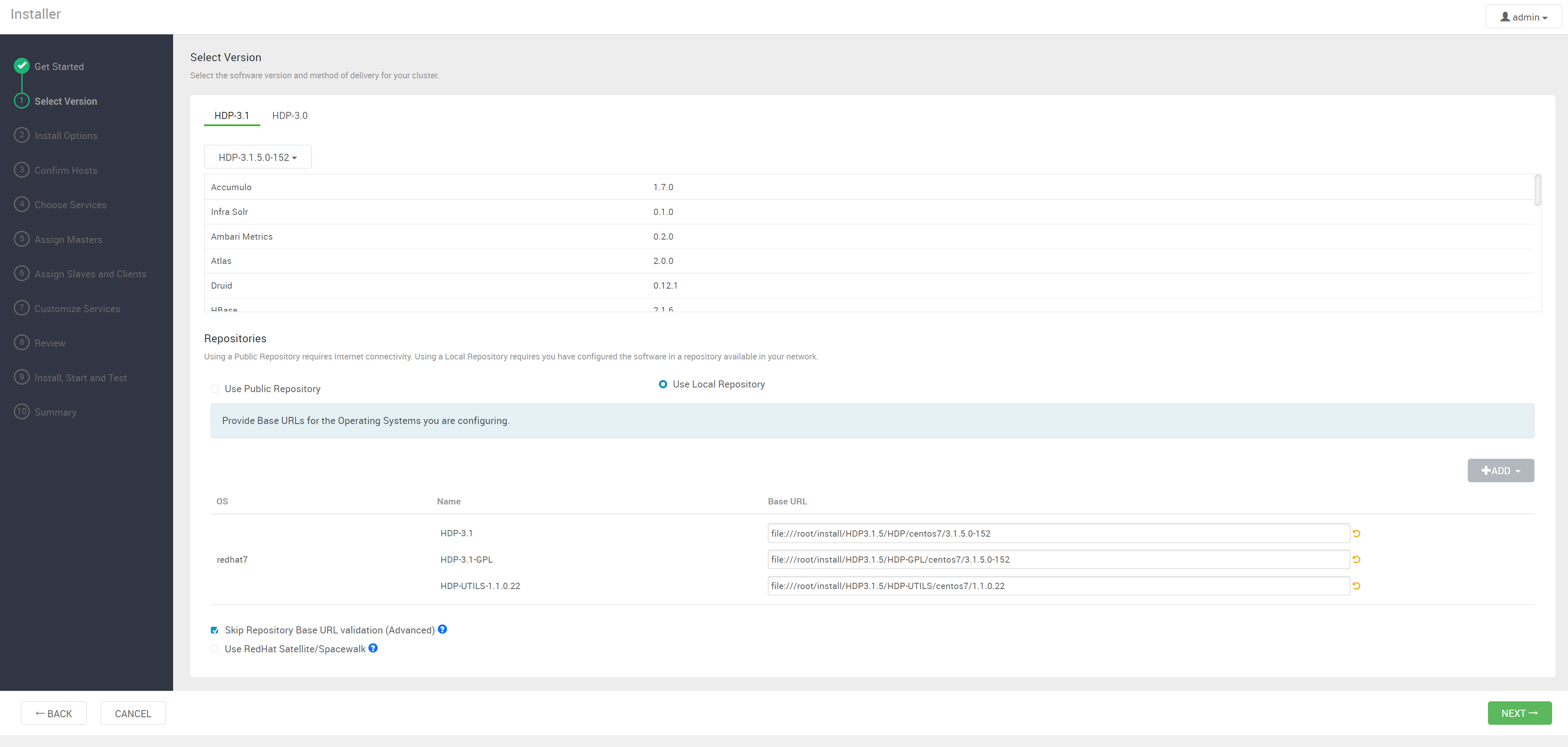This screenshot has height=747, width=1568.
Task: Click help icon beside RedHat Satellite/Spacewalk
Action: click(x=373, y=648)
